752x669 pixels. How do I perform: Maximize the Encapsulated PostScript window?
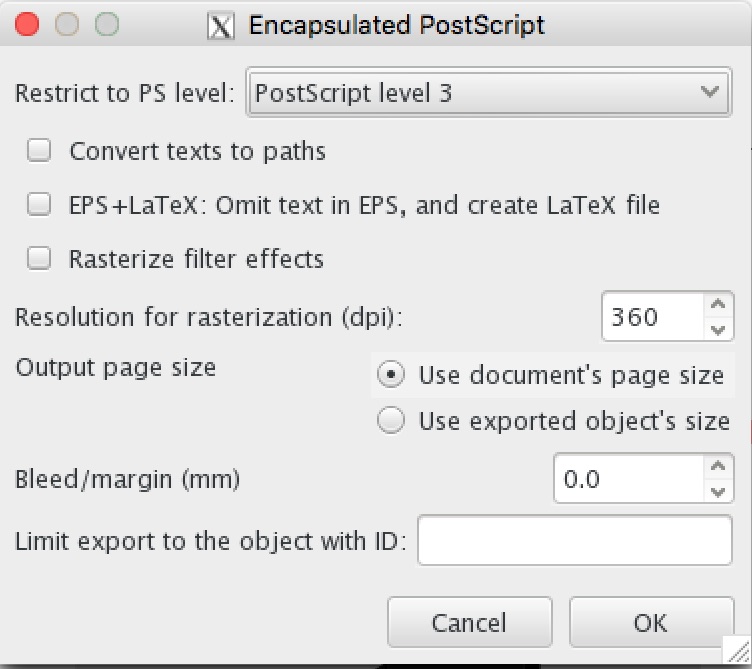coord(106,25)
